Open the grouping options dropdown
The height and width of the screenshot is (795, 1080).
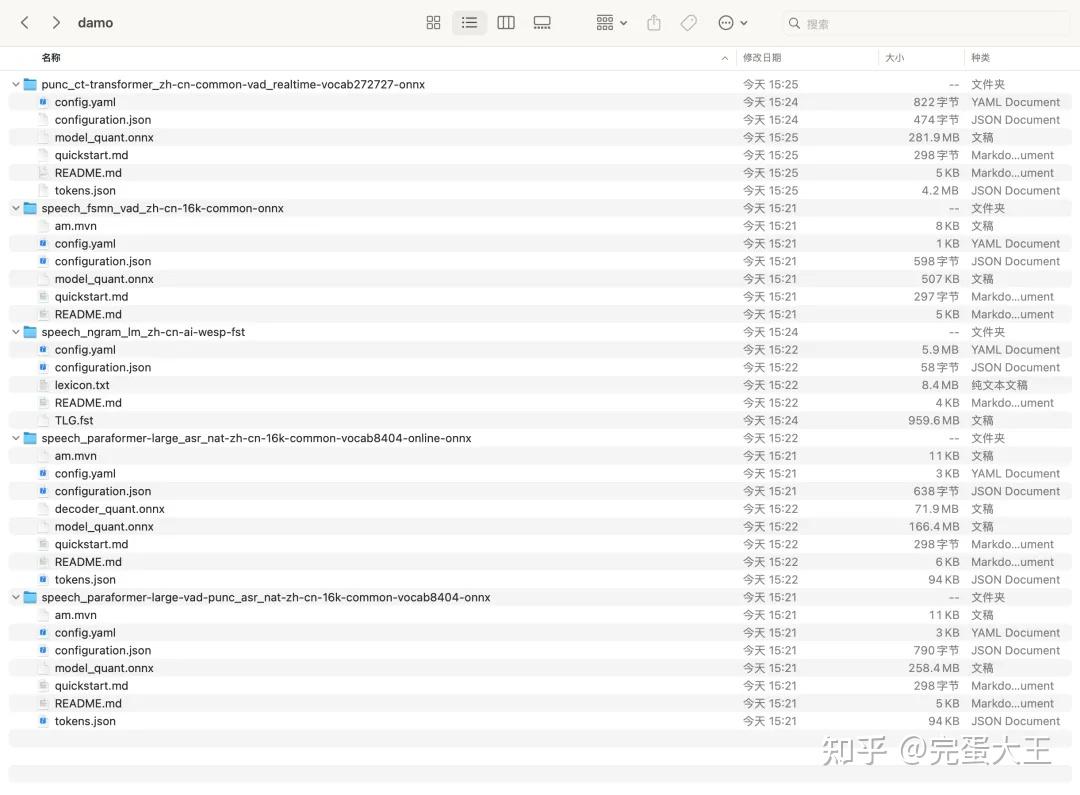point(609,22)
